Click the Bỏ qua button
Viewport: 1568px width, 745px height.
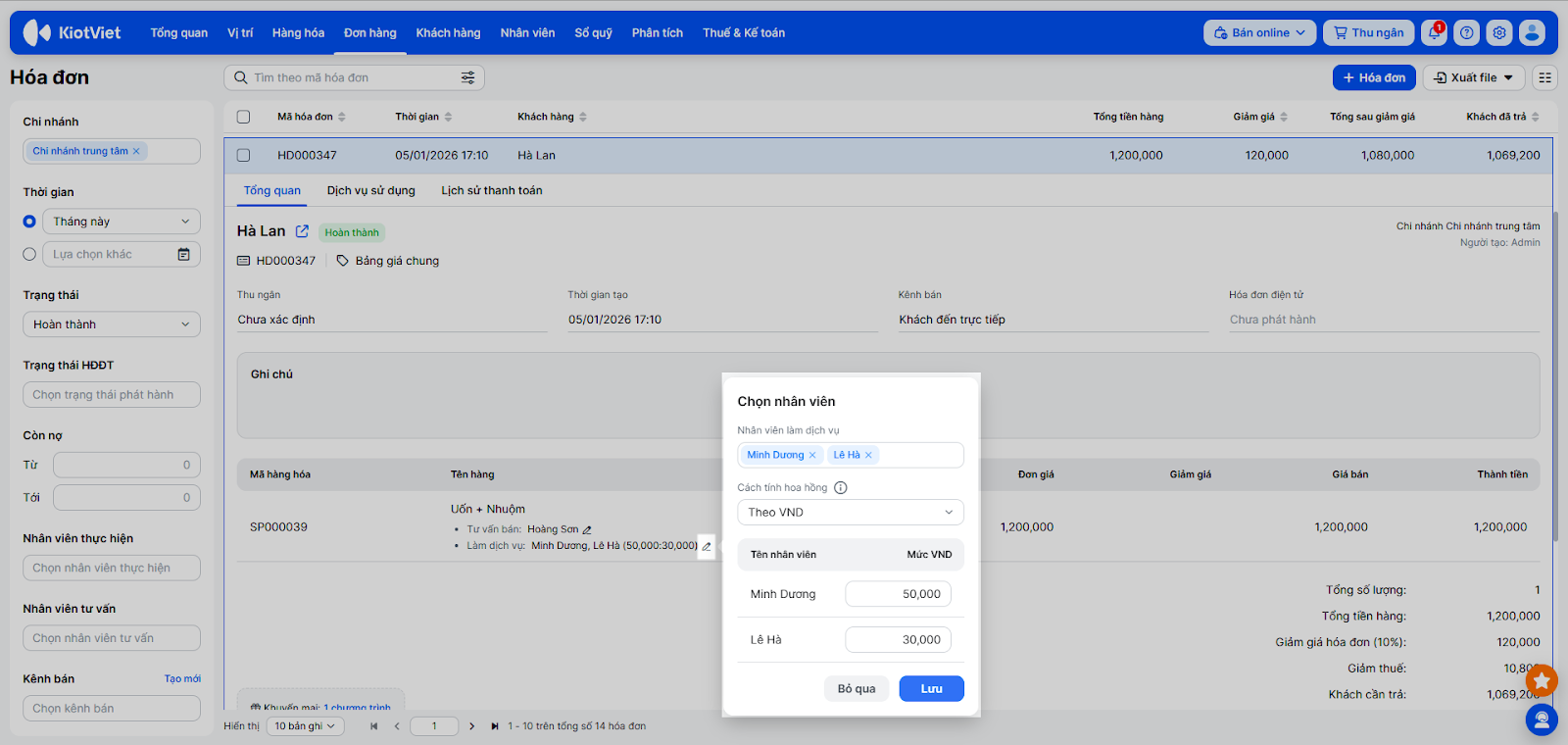click(x=856, y=688)
